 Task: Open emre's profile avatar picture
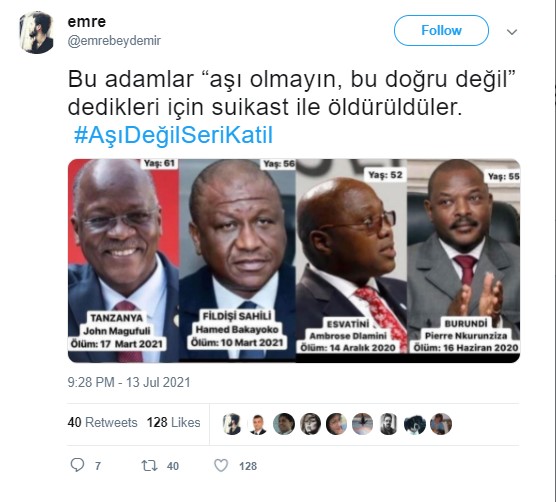[37, 32]
